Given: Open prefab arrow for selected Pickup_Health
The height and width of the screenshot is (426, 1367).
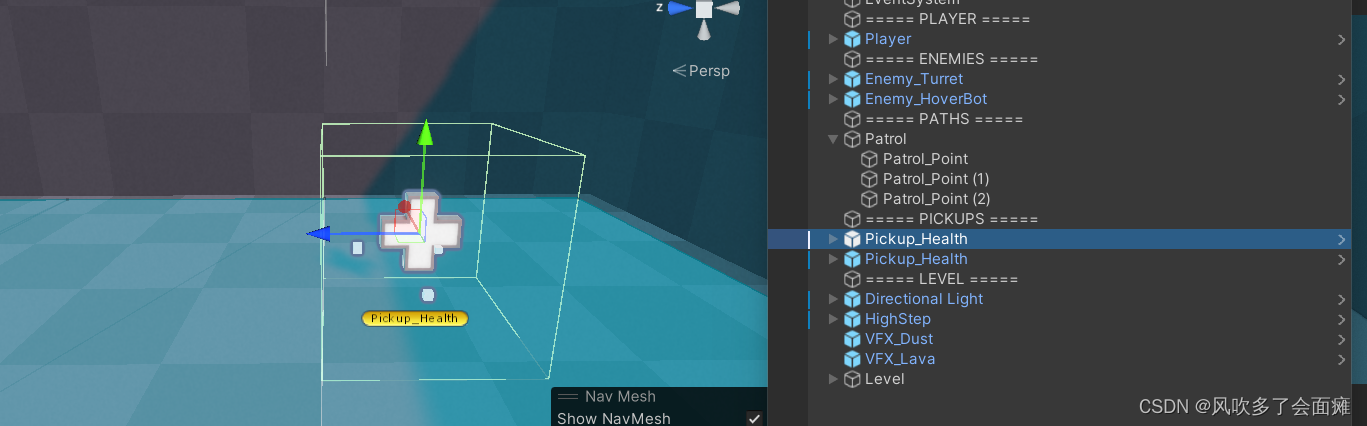Looking at the screenshot, I should tap(1341, 239).
